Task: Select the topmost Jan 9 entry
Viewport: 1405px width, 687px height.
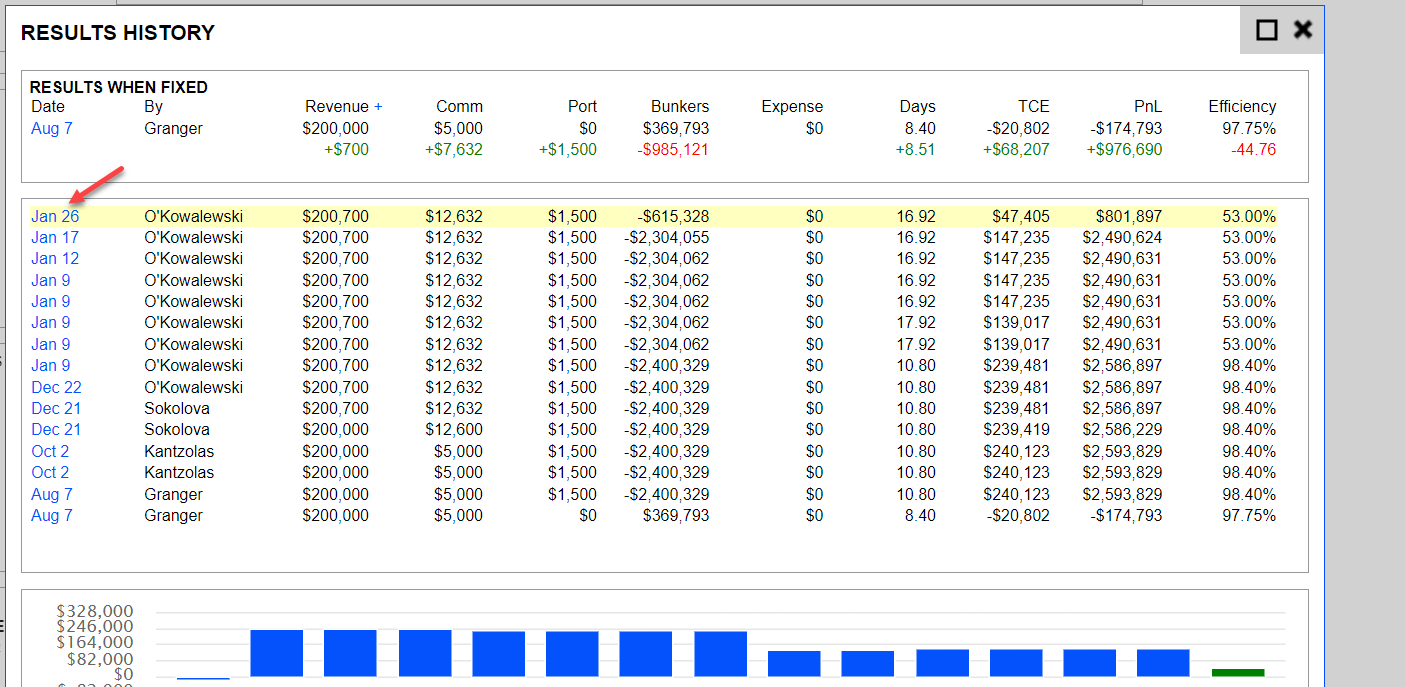Action: [51, 280]
